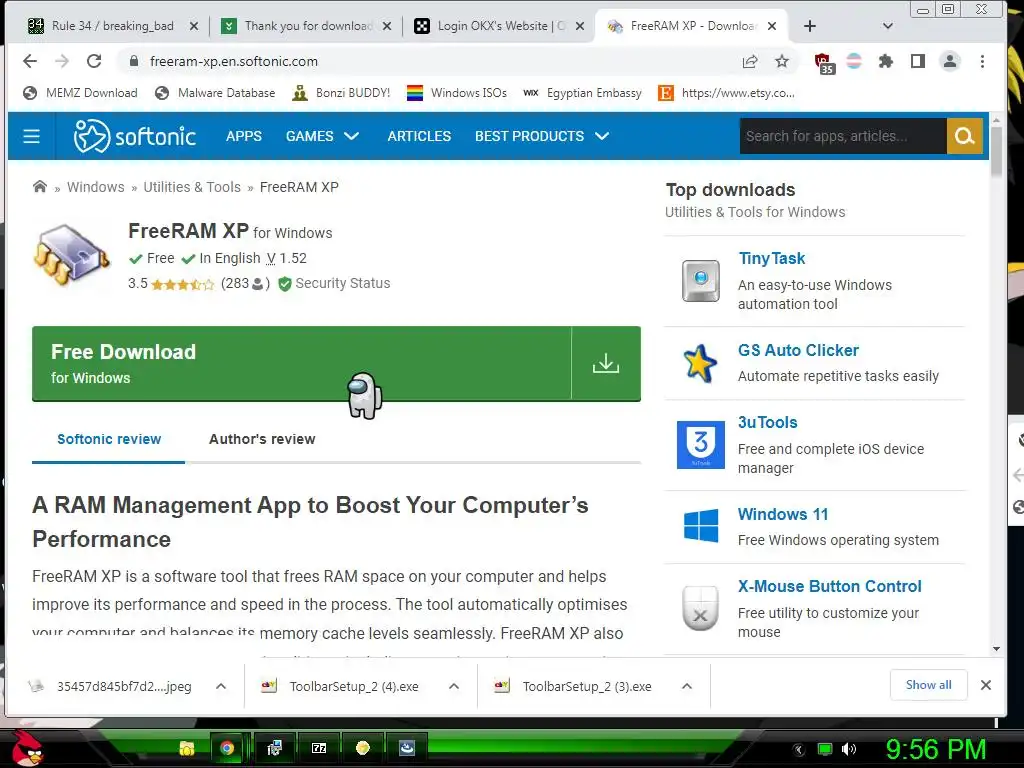Click the download arrow on the green button
This screenshot has height=768, width=1024.
click(605, 363)
